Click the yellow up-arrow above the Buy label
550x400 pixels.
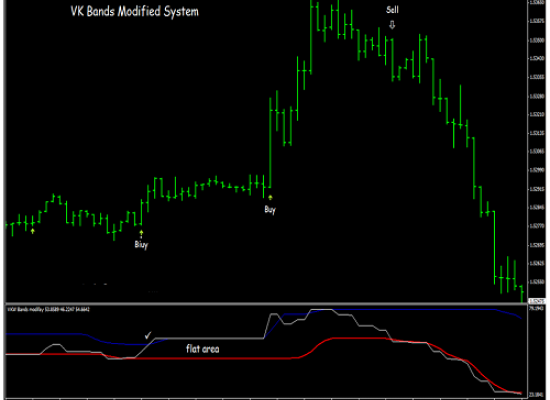click(270, 198)
